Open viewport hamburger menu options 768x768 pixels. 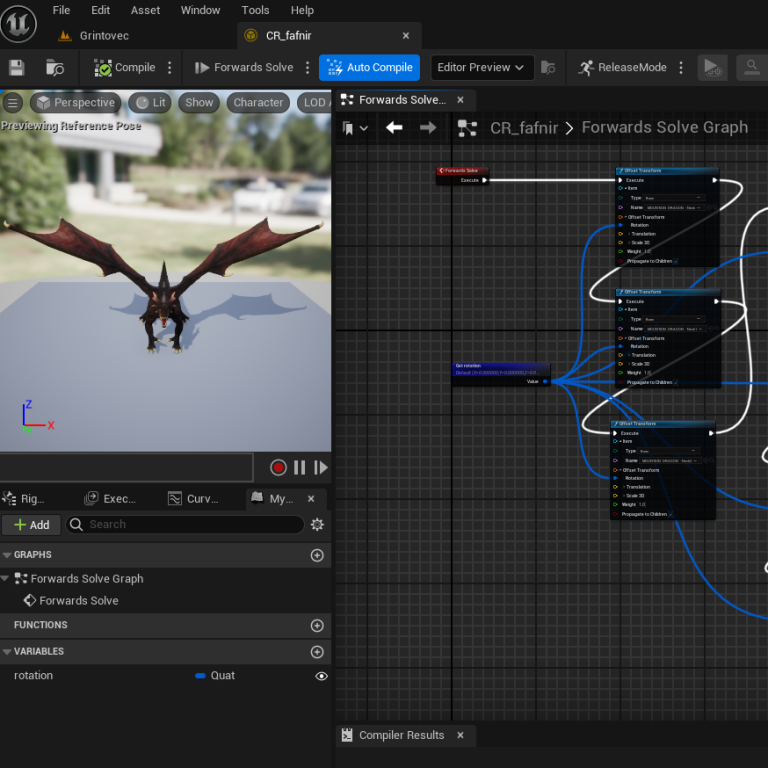coord(13,102)
